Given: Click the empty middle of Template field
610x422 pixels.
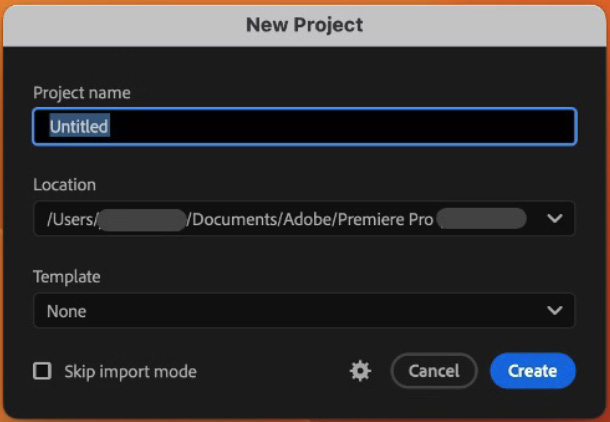Looking at the screenshot, I should coord(300,311).
